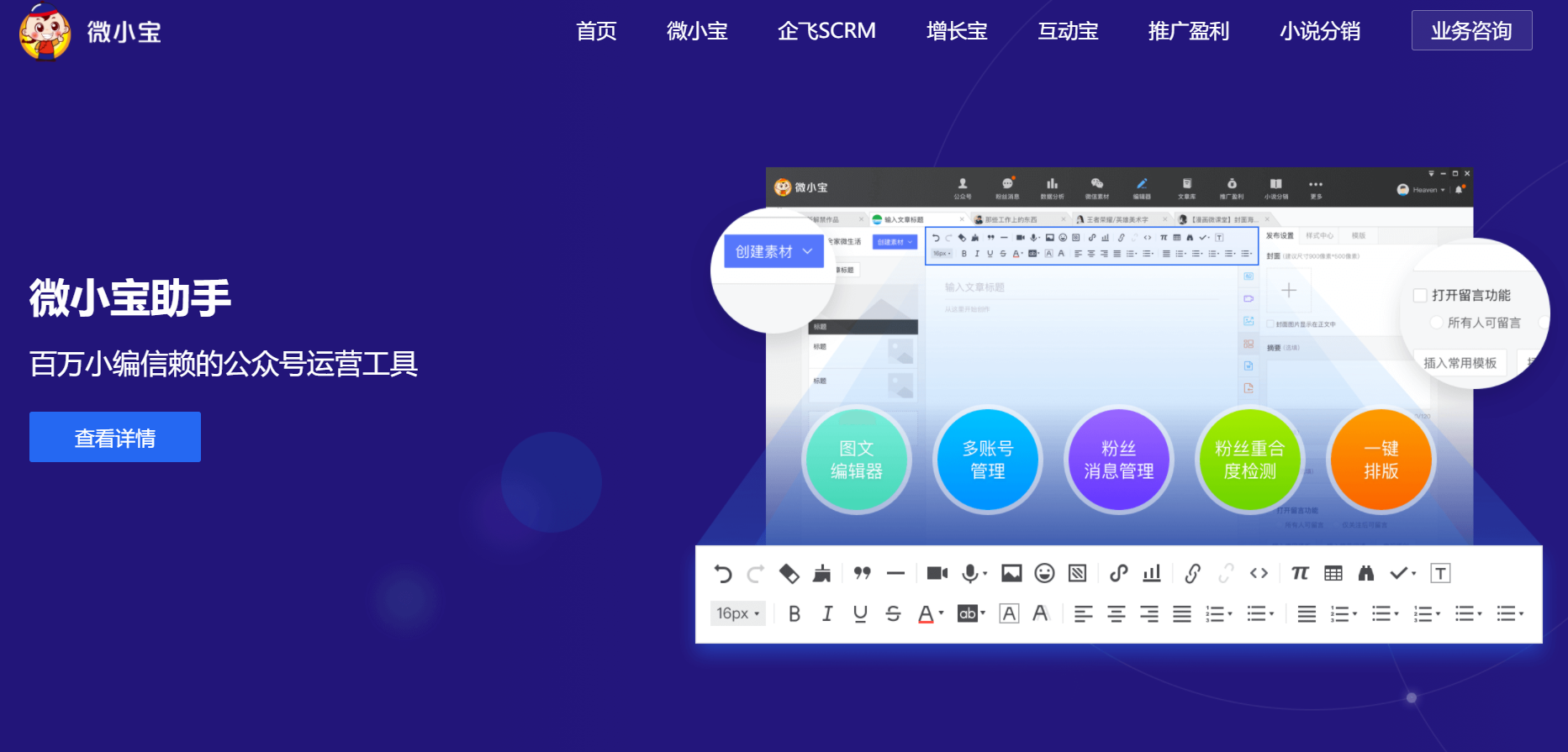Go to 首页 in the navigation
The height and width of the screenshot is (752, 1568).
596,31
